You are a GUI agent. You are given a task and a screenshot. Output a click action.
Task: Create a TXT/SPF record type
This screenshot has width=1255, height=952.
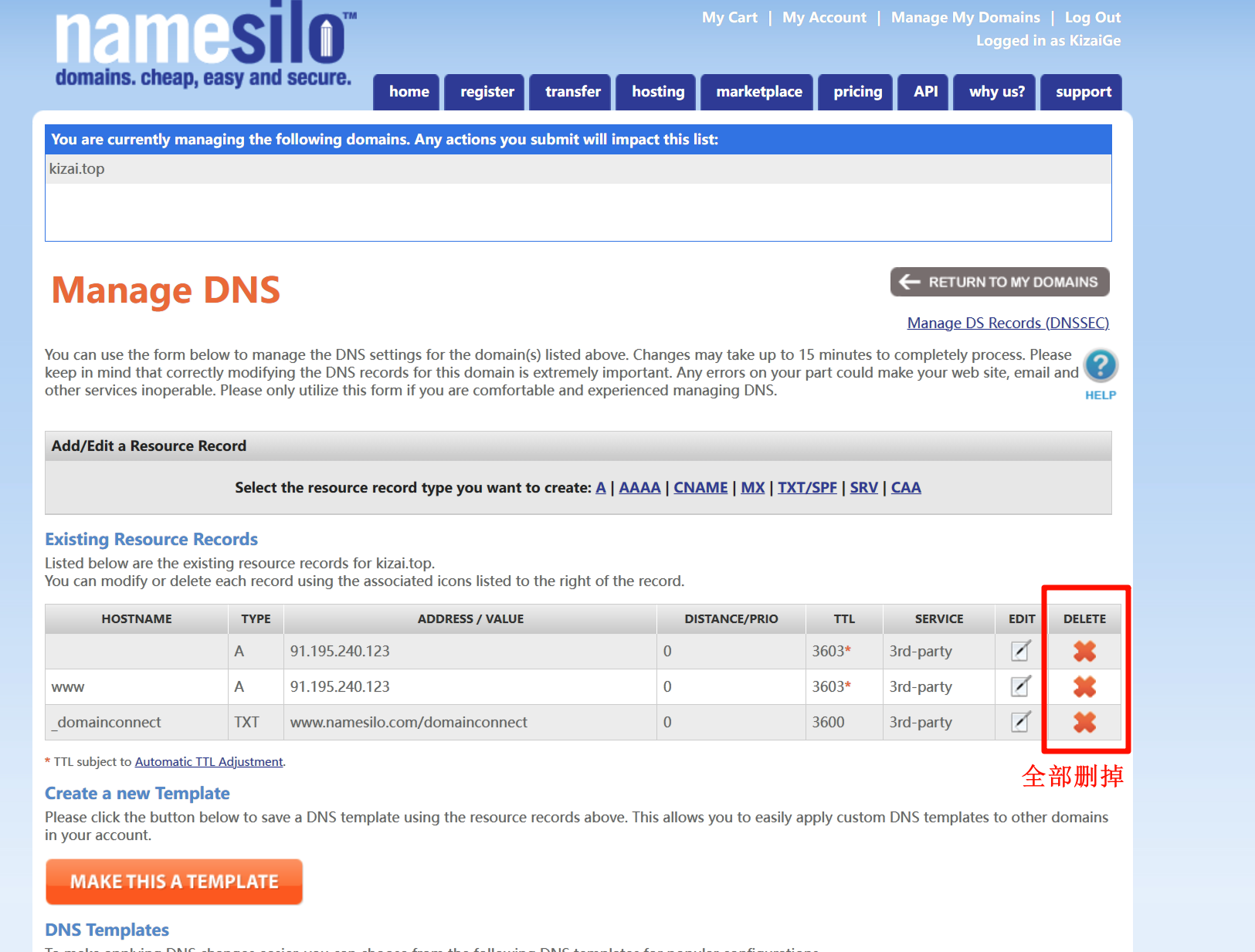point(807,488)
